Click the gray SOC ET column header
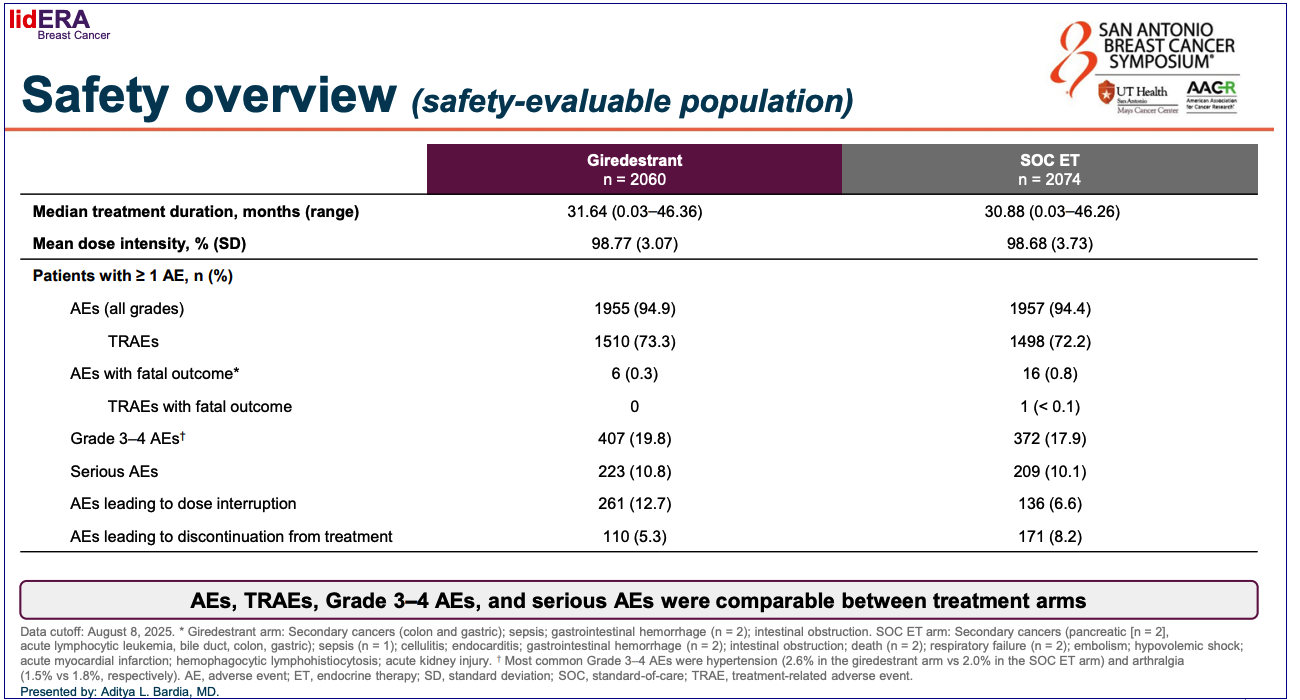 pos(1049,169)
